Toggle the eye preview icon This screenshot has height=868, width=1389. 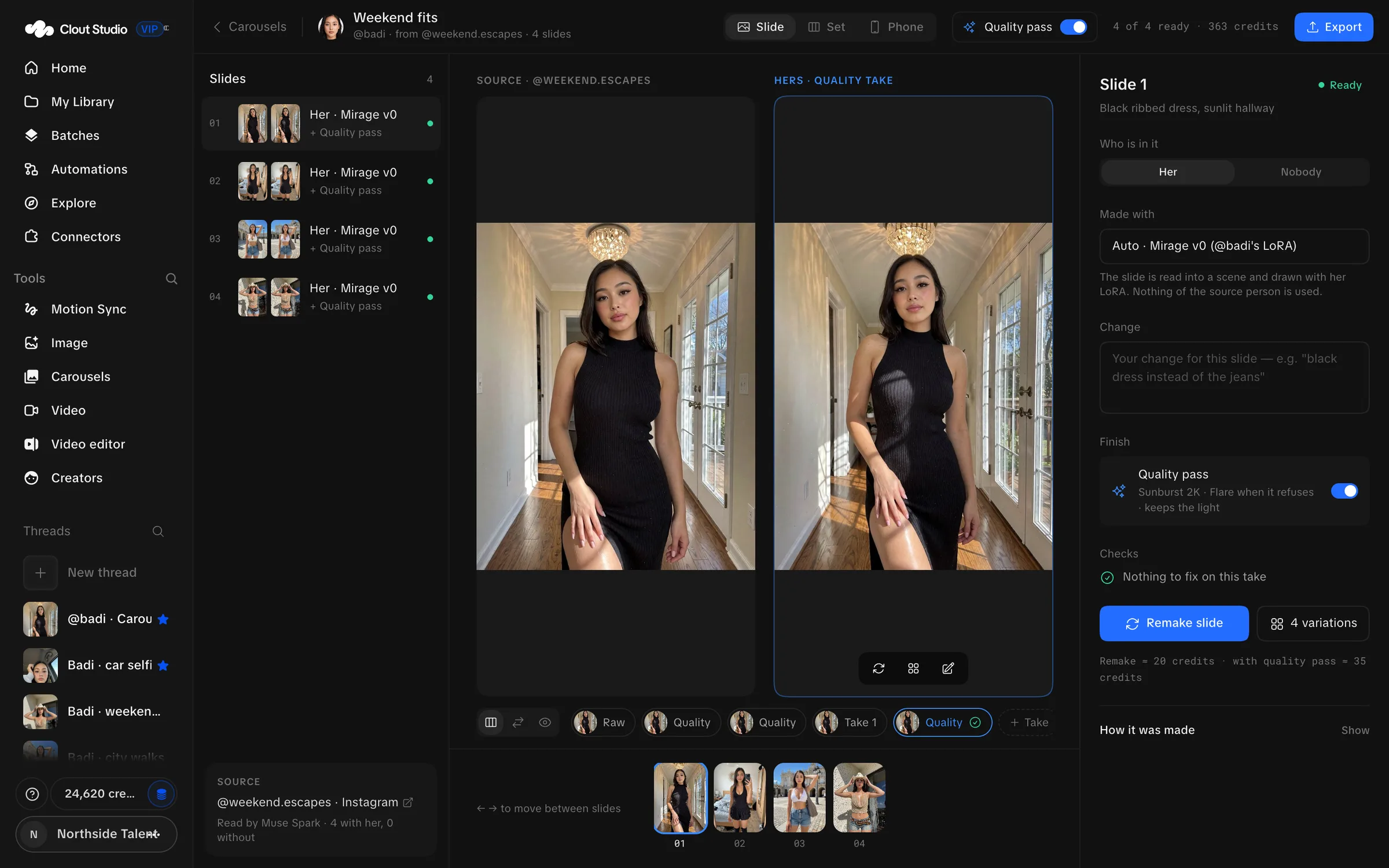(545, 722)
